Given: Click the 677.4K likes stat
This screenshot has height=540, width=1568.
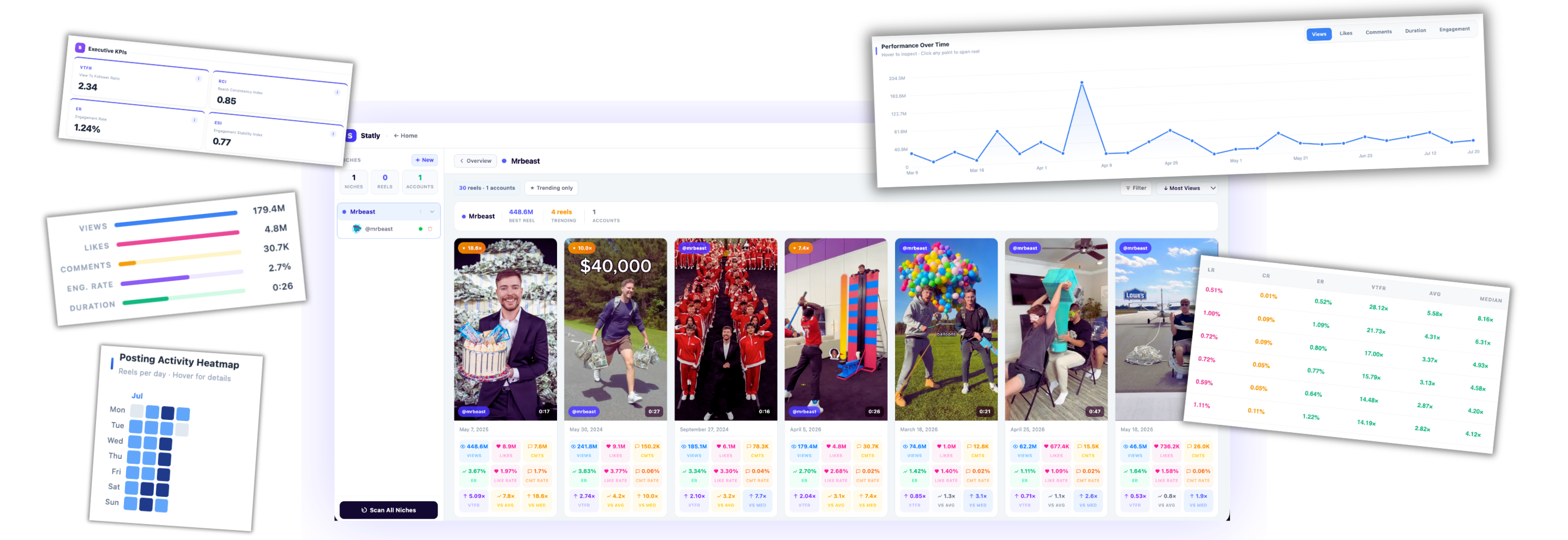Looking at the screenshot, I should (1057, 450).
